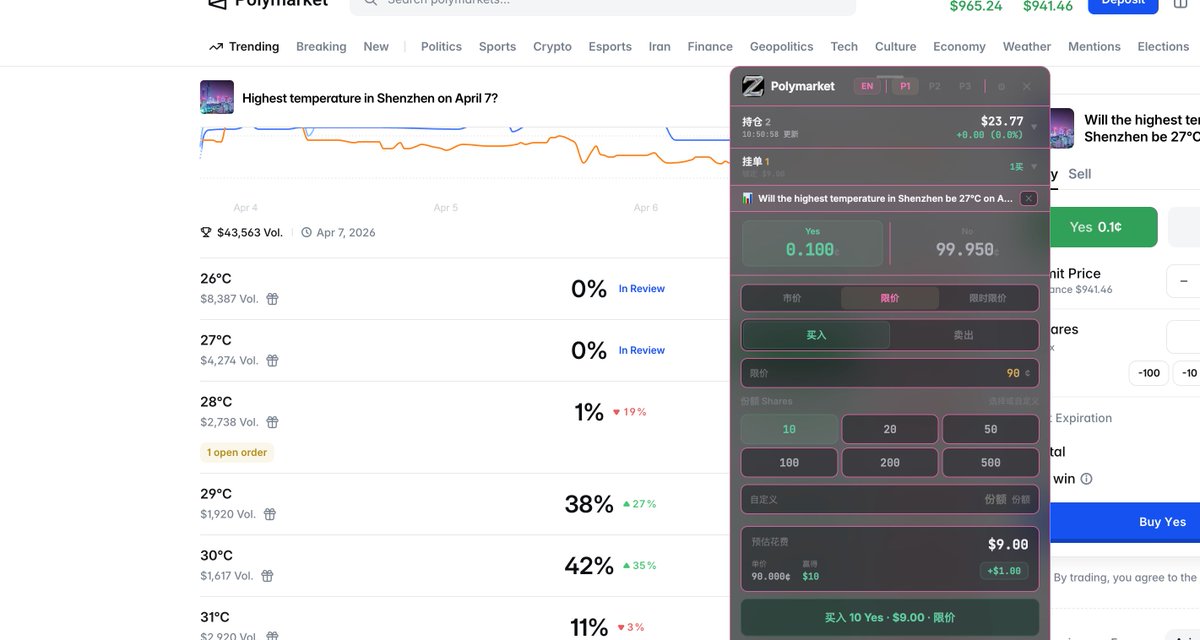Image resolution: width=1200 pixels, height=640 pixels.
Task: Pick the 200 shares preset
Action: point(890,463)
